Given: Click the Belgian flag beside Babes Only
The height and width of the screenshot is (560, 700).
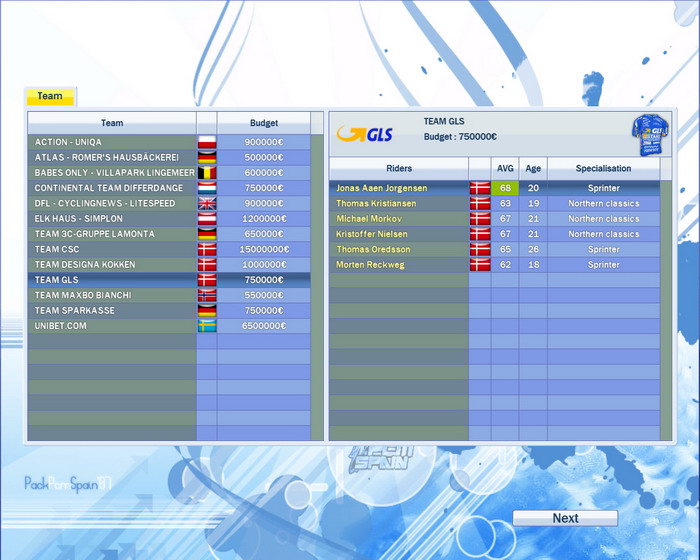Looking at the screenshot, I should (x=207, y=173).
